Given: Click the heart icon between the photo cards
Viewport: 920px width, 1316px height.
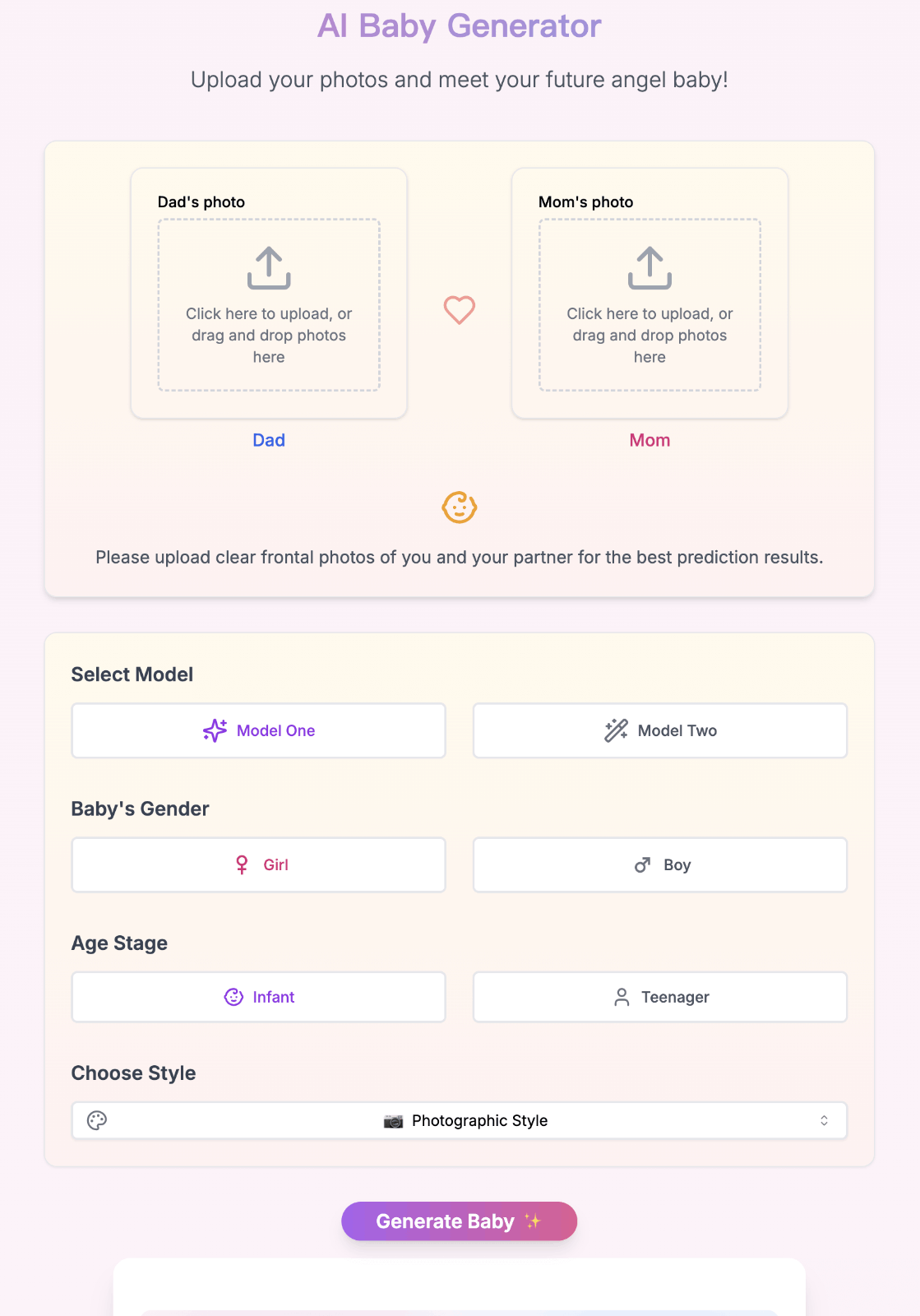Looking at the screenshot, I should tap(460, 310).
